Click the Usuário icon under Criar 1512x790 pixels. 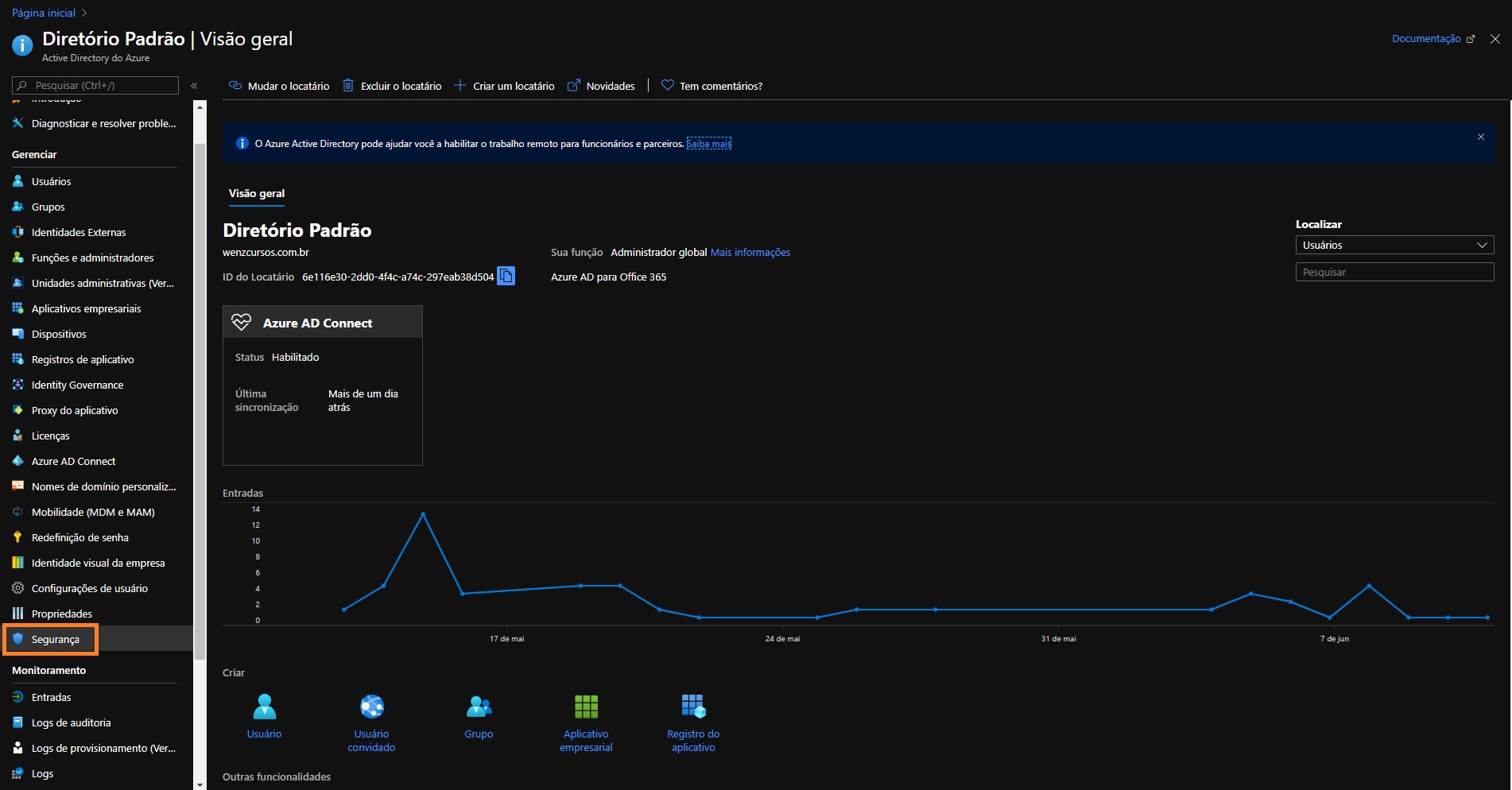tap(265, 707)
